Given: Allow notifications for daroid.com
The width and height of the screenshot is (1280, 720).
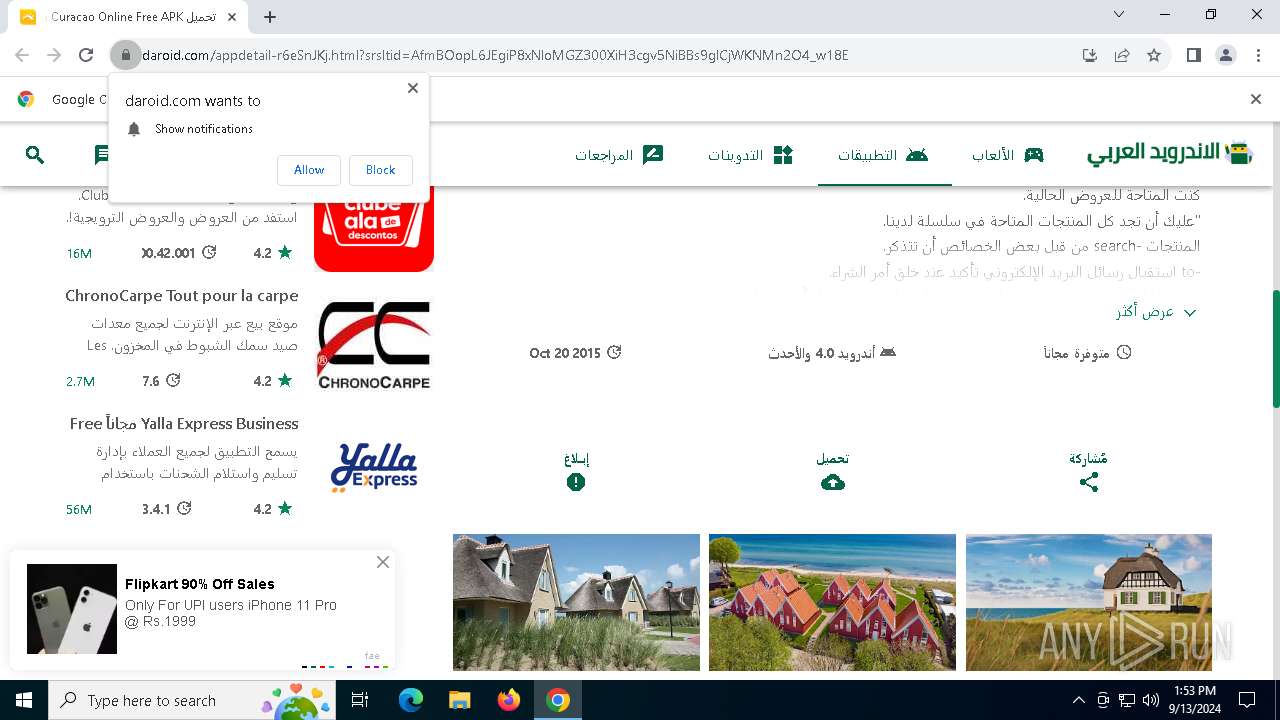Looking at the screenshot, I should point(309,170).
